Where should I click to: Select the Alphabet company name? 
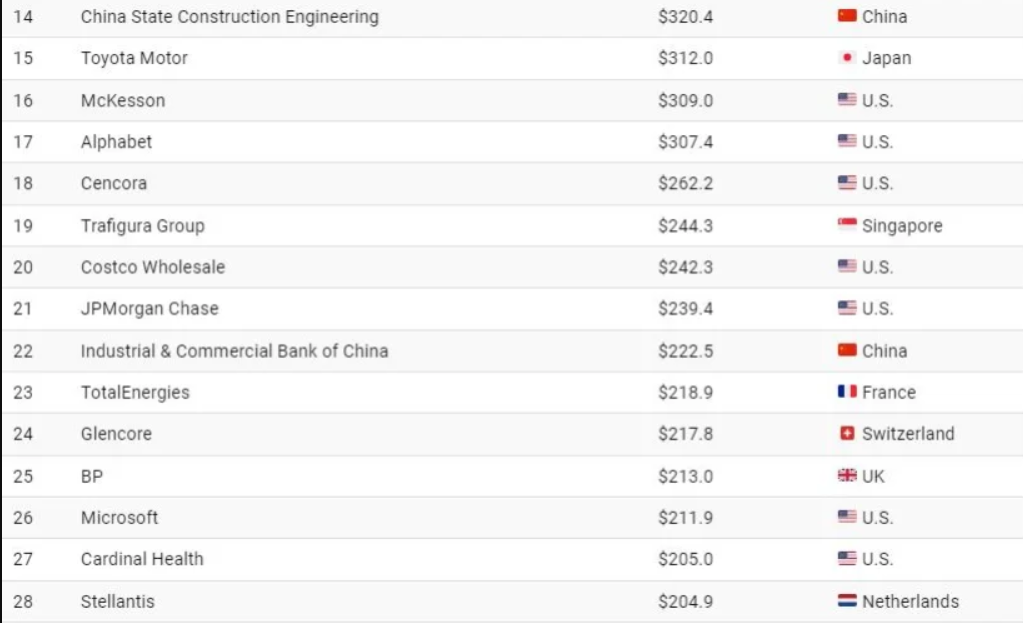[x=116, y=142]
